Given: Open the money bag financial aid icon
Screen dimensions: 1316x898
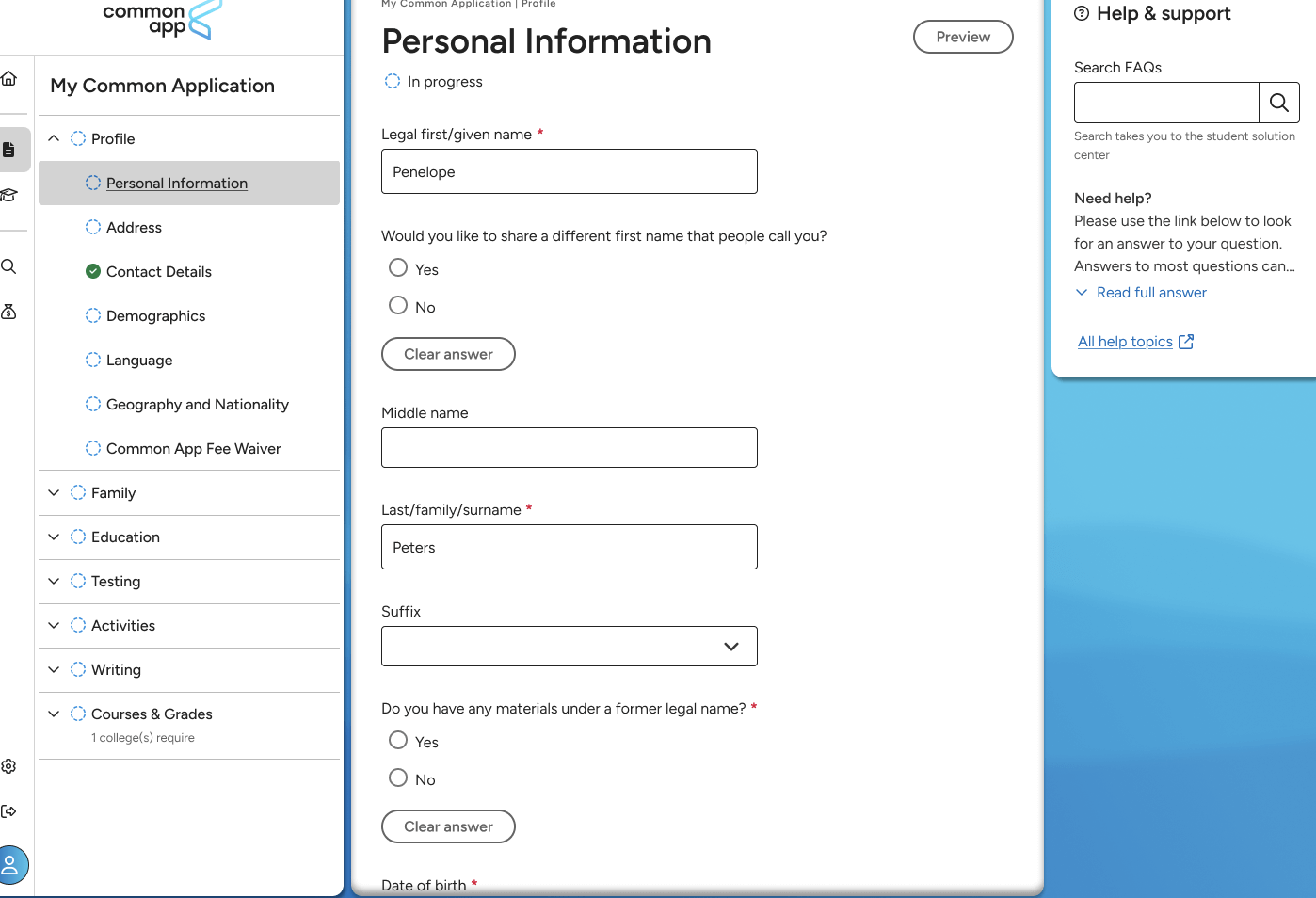Looking at the screenshot, I should 9,312.
